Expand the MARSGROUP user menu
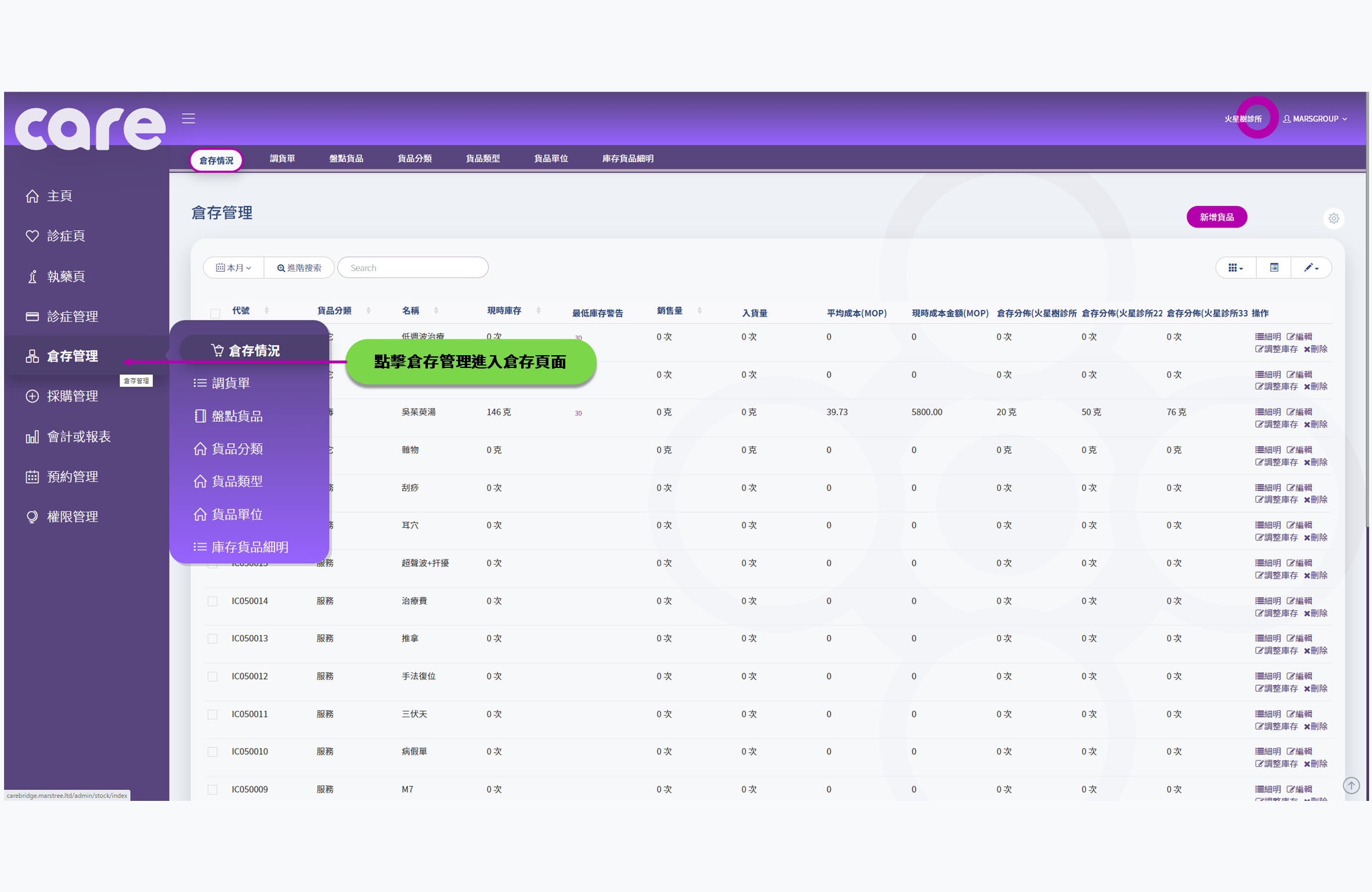Image resolution: width=1372 pixels, height=892 pixels. (x=1315, y=118)
